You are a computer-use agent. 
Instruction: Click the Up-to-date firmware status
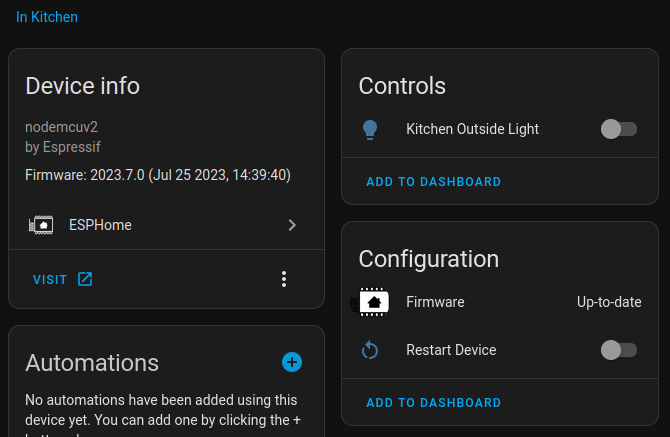point(609,302)
